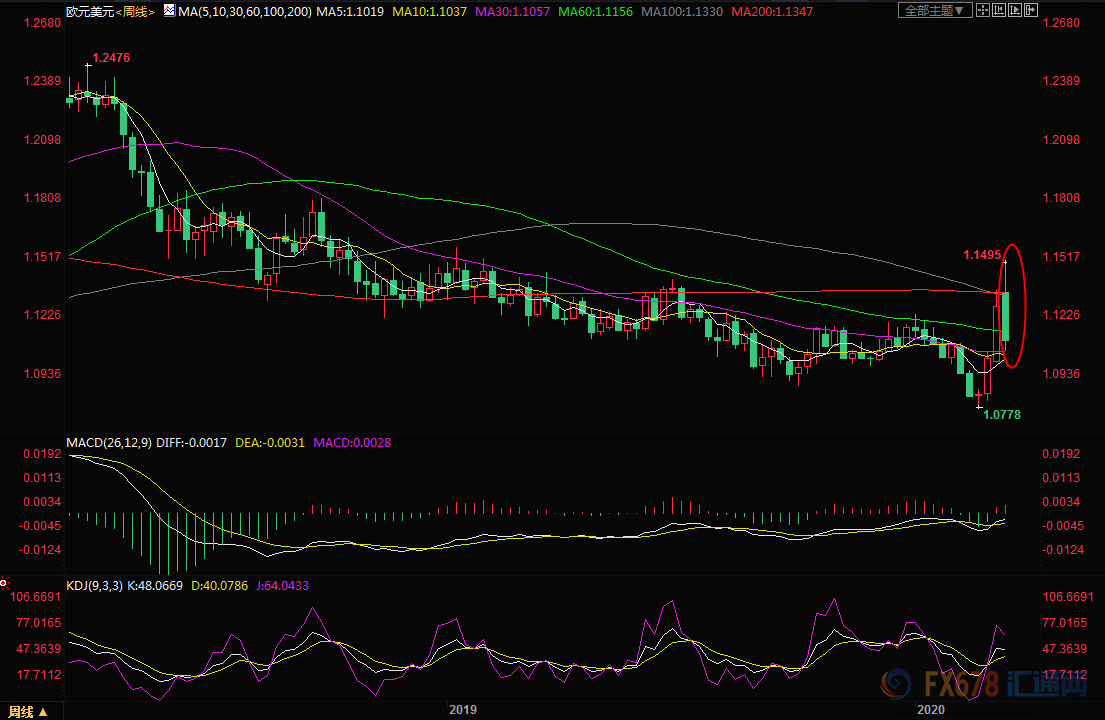Click the MACD(26,12,9) indicator label
Viewport: 1105px width, 720px height.
109,443
